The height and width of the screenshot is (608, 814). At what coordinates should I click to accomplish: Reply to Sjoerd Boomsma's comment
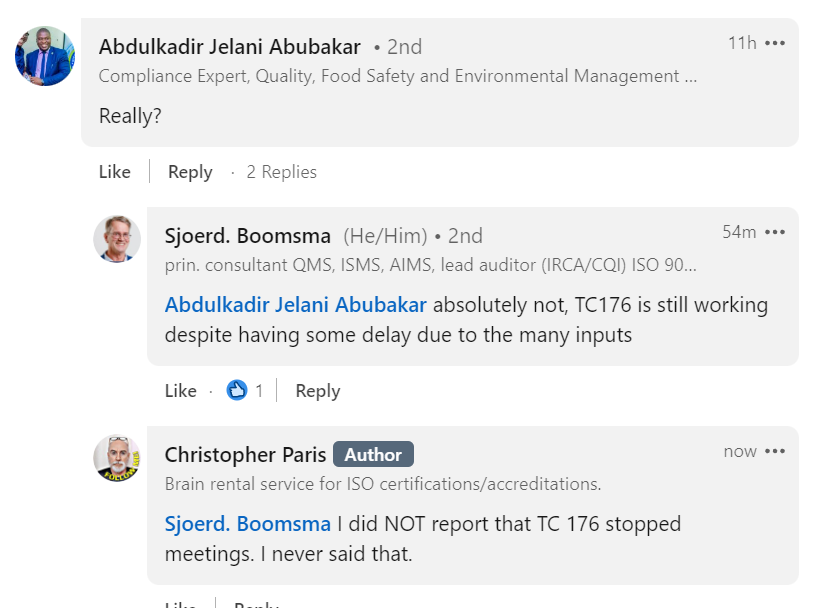318,391
